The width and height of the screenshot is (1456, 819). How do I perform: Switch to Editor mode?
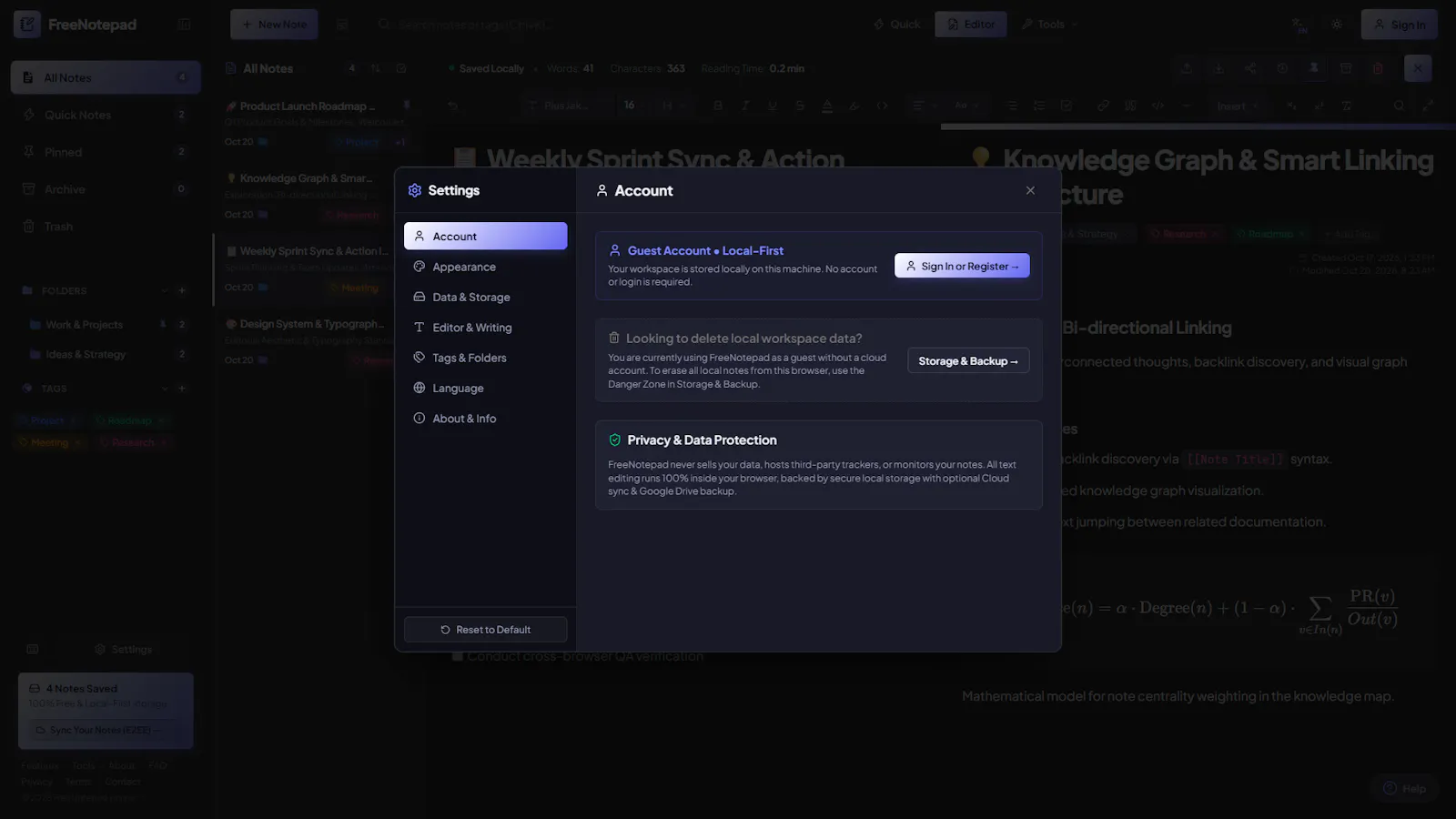[971, 25]
